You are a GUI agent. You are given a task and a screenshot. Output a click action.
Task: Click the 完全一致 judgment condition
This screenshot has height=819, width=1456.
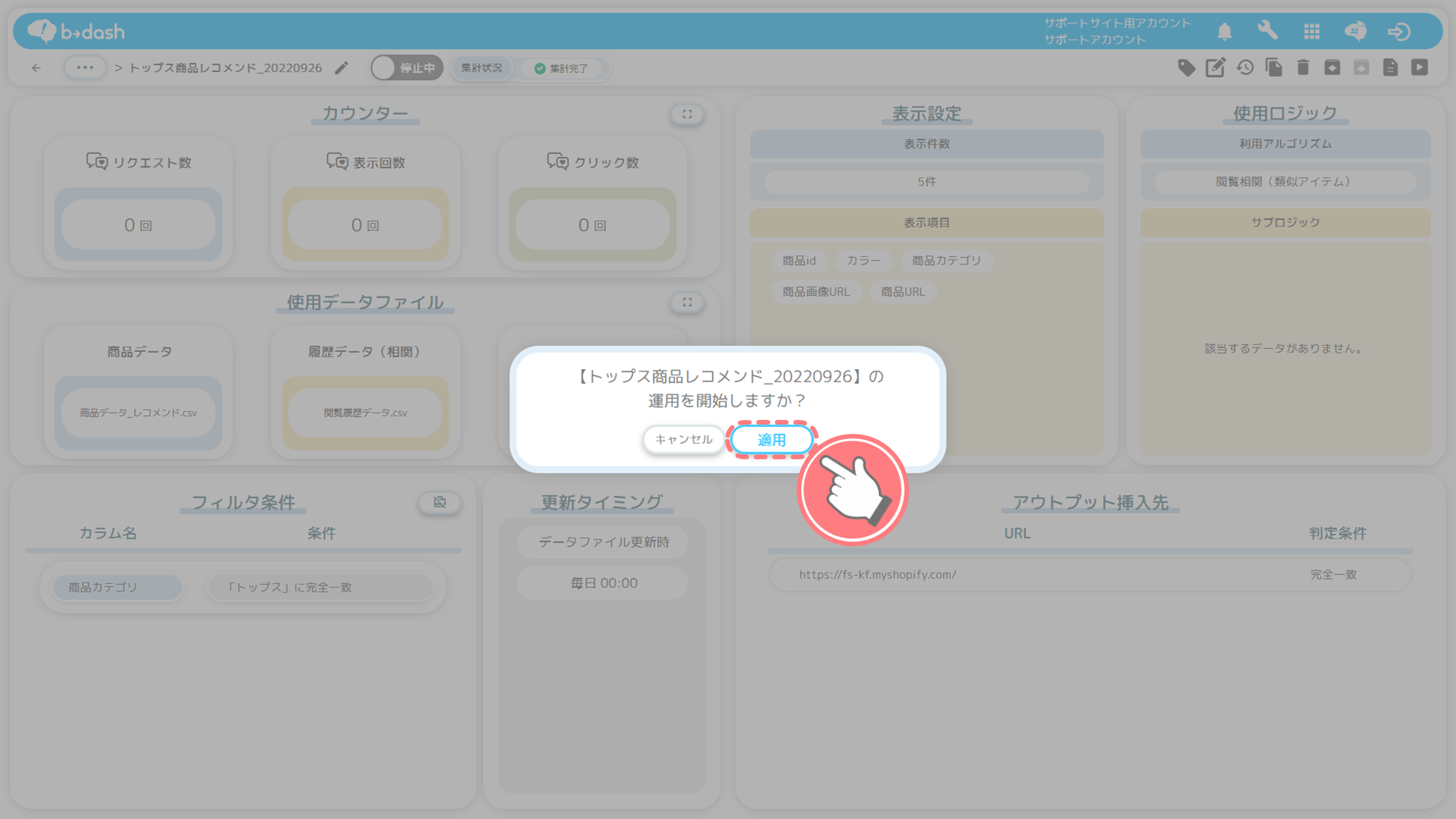click(1334, 575)
